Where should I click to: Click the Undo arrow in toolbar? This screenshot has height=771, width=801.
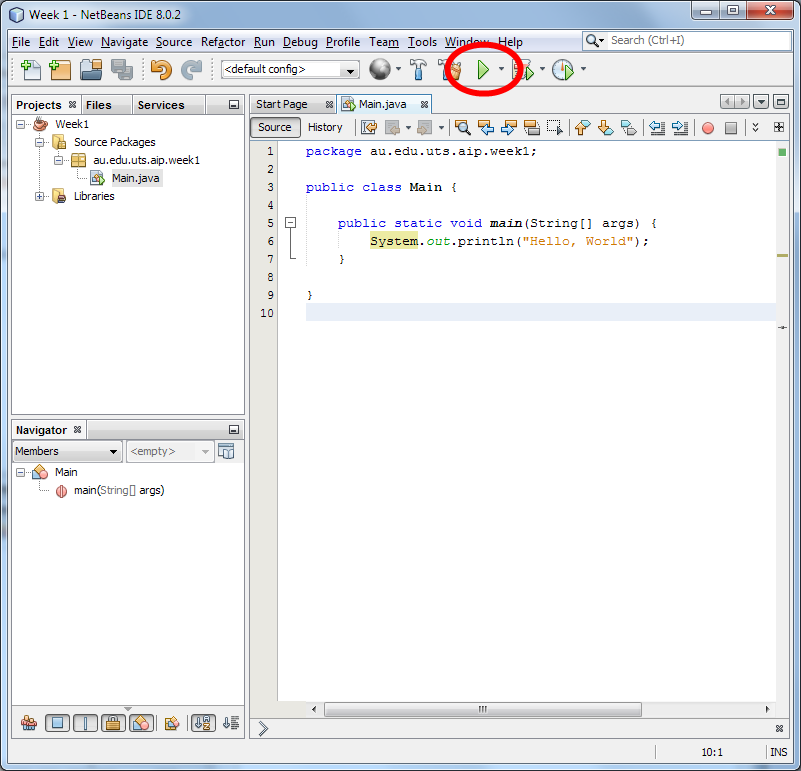(160, 70)
